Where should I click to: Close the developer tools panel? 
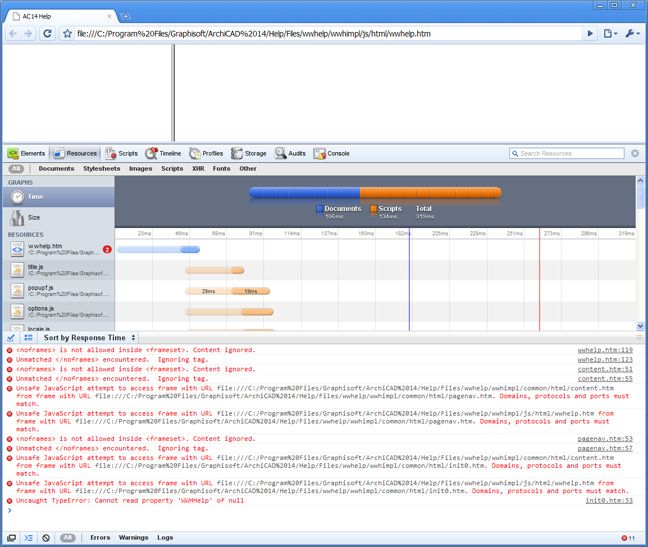[635, 153]
